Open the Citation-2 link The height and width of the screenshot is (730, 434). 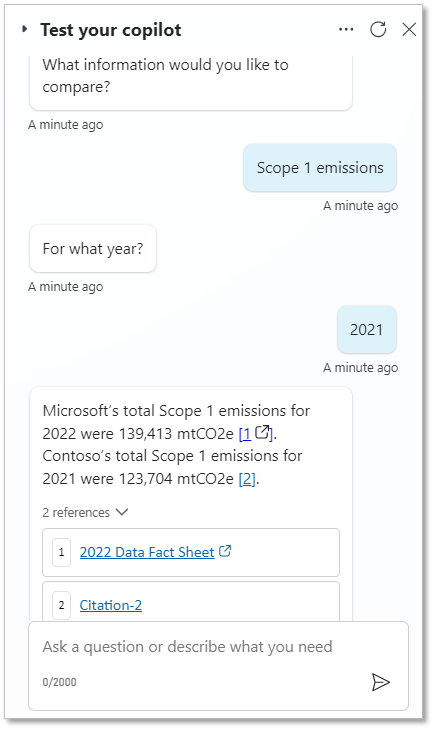point(111,605)
